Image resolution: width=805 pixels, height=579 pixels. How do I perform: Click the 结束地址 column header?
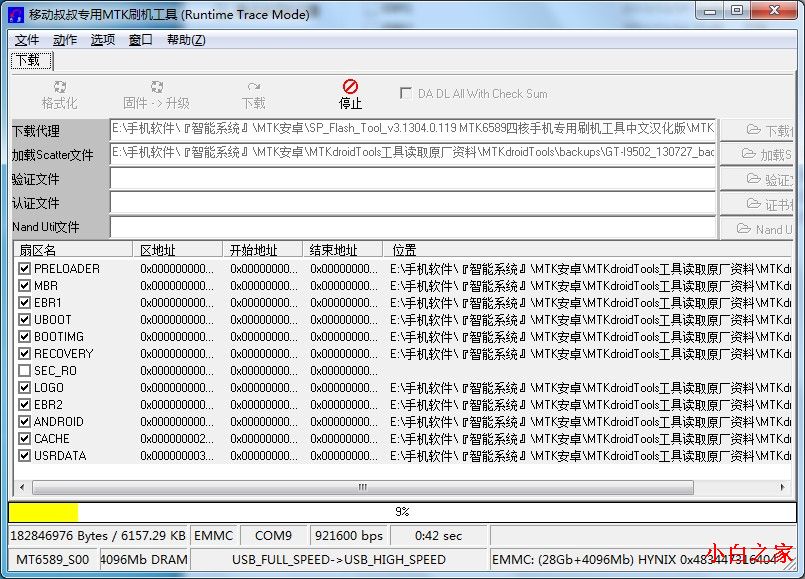pyautogui.click(x=342, y=250)
